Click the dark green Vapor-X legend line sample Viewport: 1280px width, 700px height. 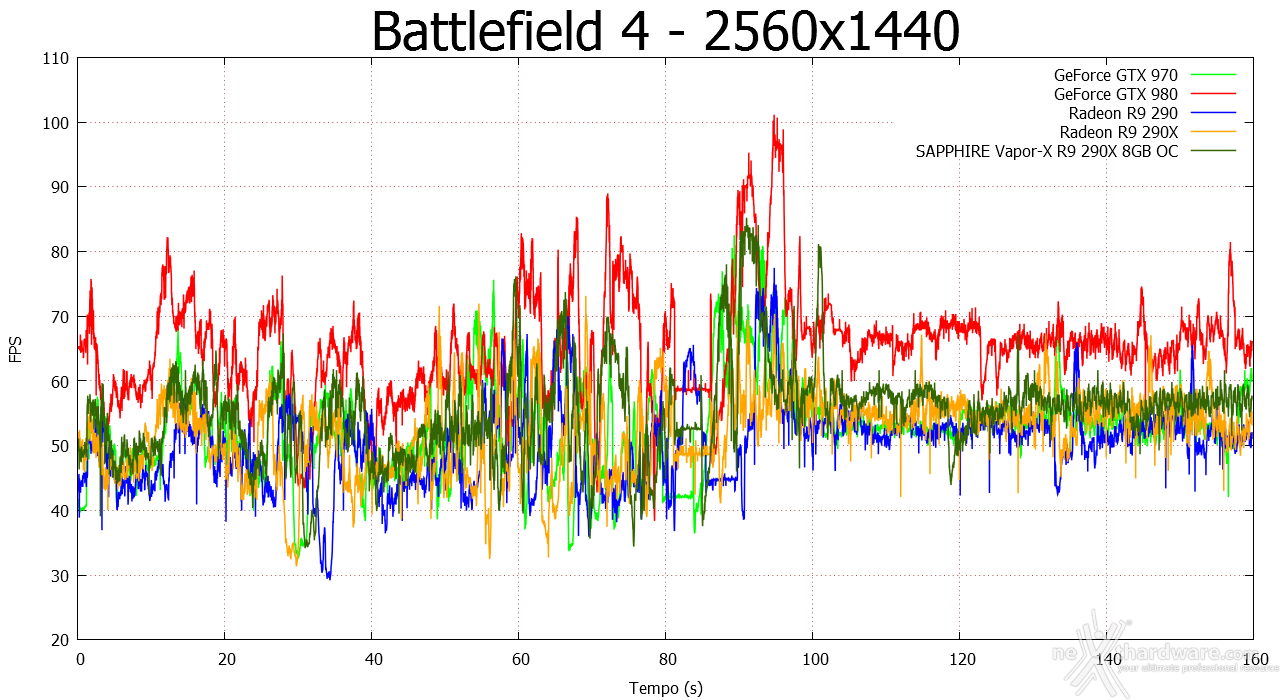[x=1211, y=151]
